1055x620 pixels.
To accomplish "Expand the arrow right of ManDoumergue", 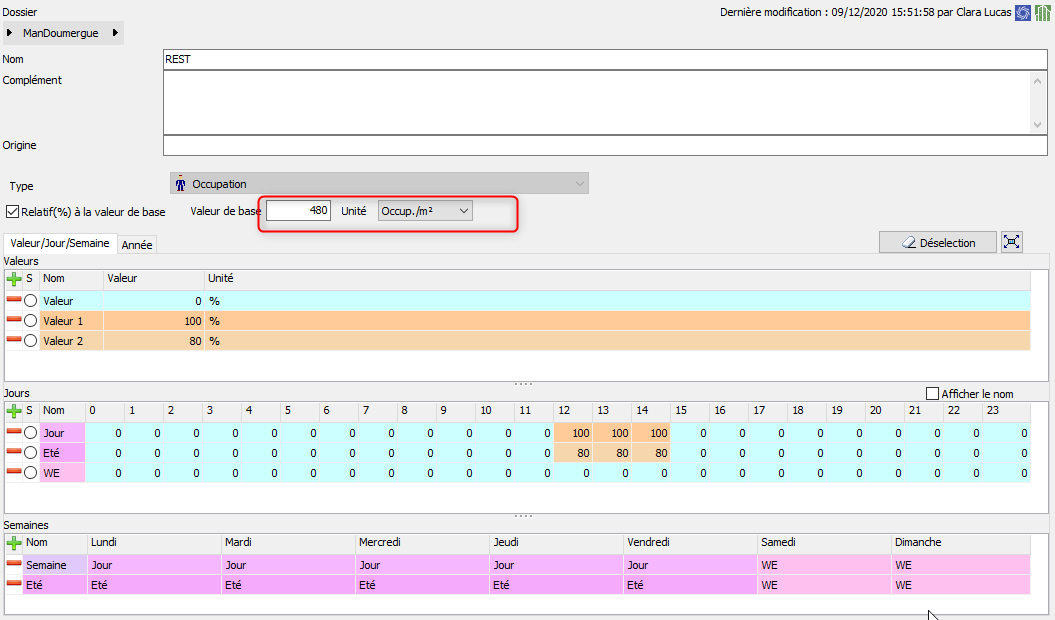I will tap(115, 33).
